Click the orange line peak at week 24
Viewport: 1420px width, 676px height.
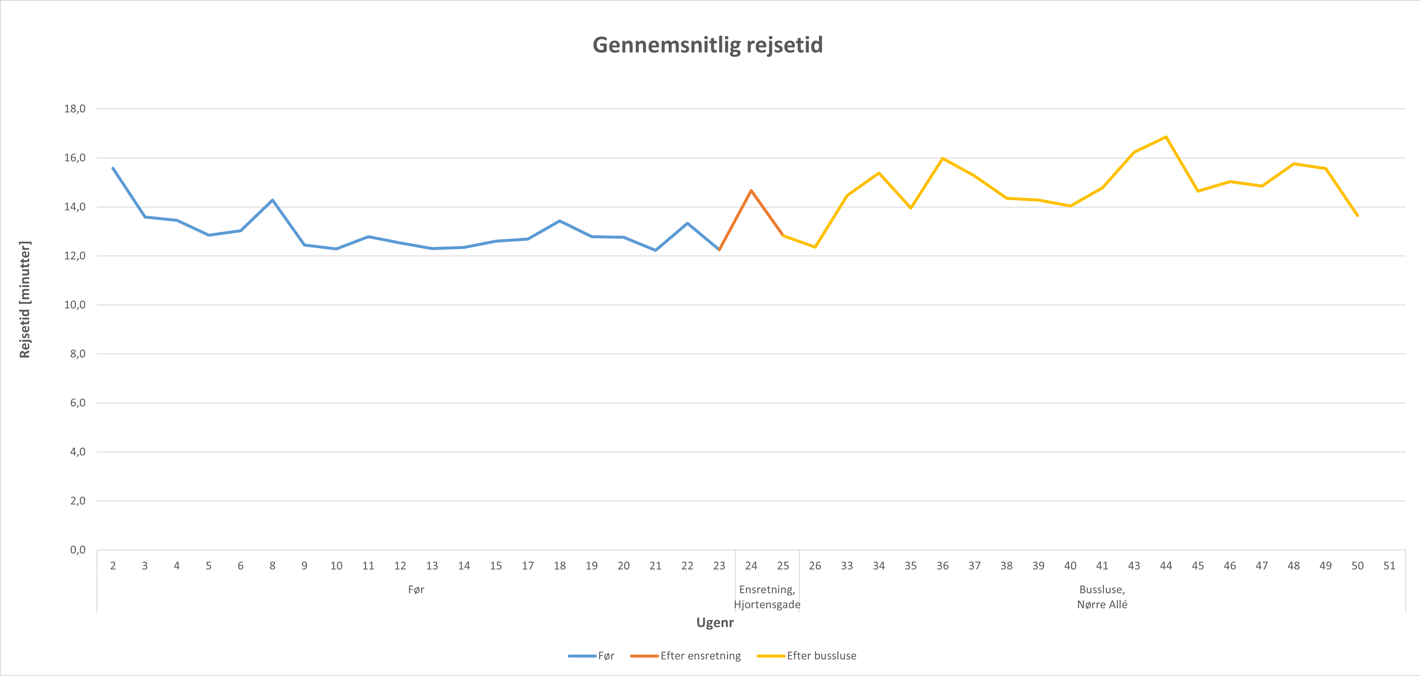[x=751, y=191]
